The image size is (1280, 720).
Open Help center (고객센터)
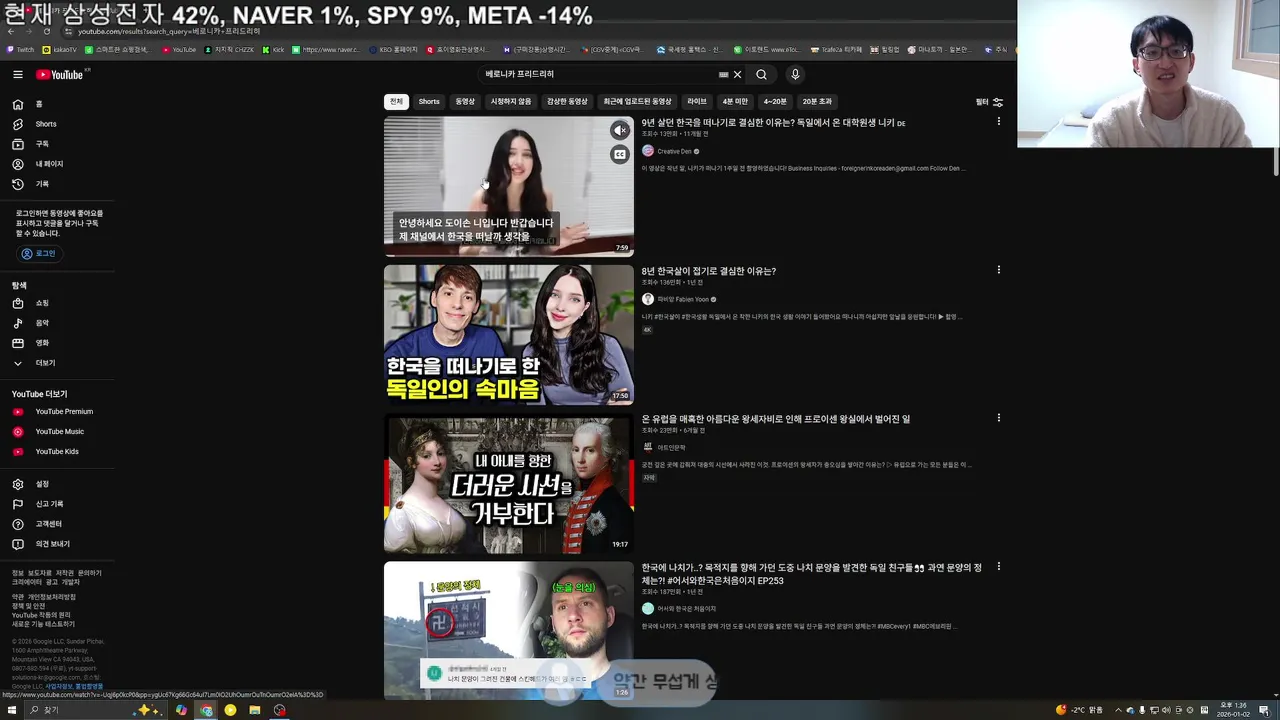point(57,524)
